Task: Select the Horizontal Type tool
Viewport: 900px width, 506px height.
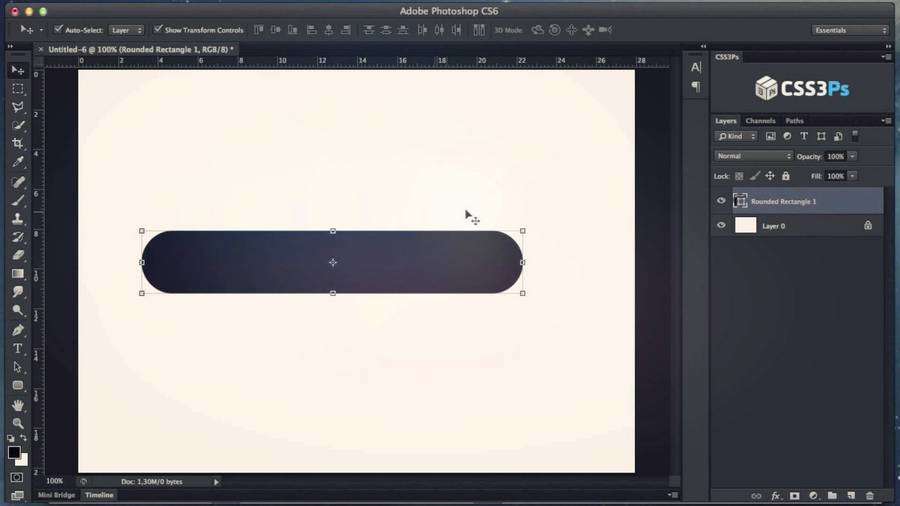Action: 18,349
